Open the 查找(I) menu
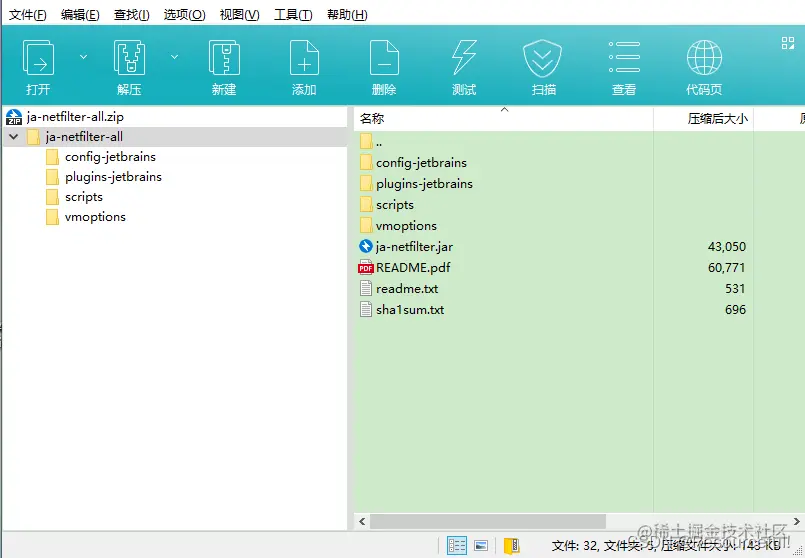Screen dimensions: 805x558 pos(131,14)
